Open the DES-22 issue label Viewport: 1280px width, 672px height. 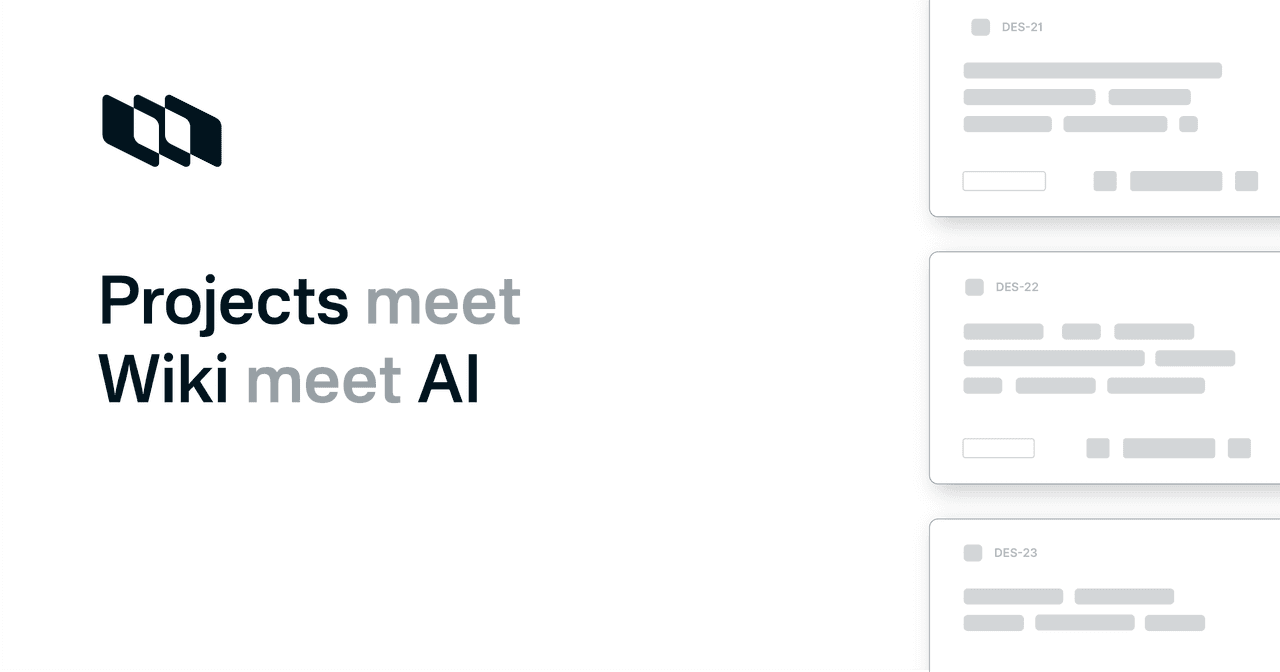(x=1017, y=287)
